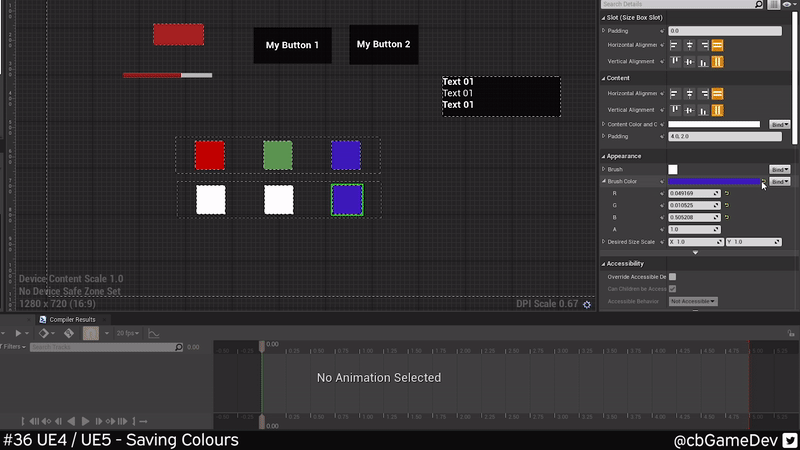
Task: Open the 20 fps dropdown
Action: click(127, 333)
